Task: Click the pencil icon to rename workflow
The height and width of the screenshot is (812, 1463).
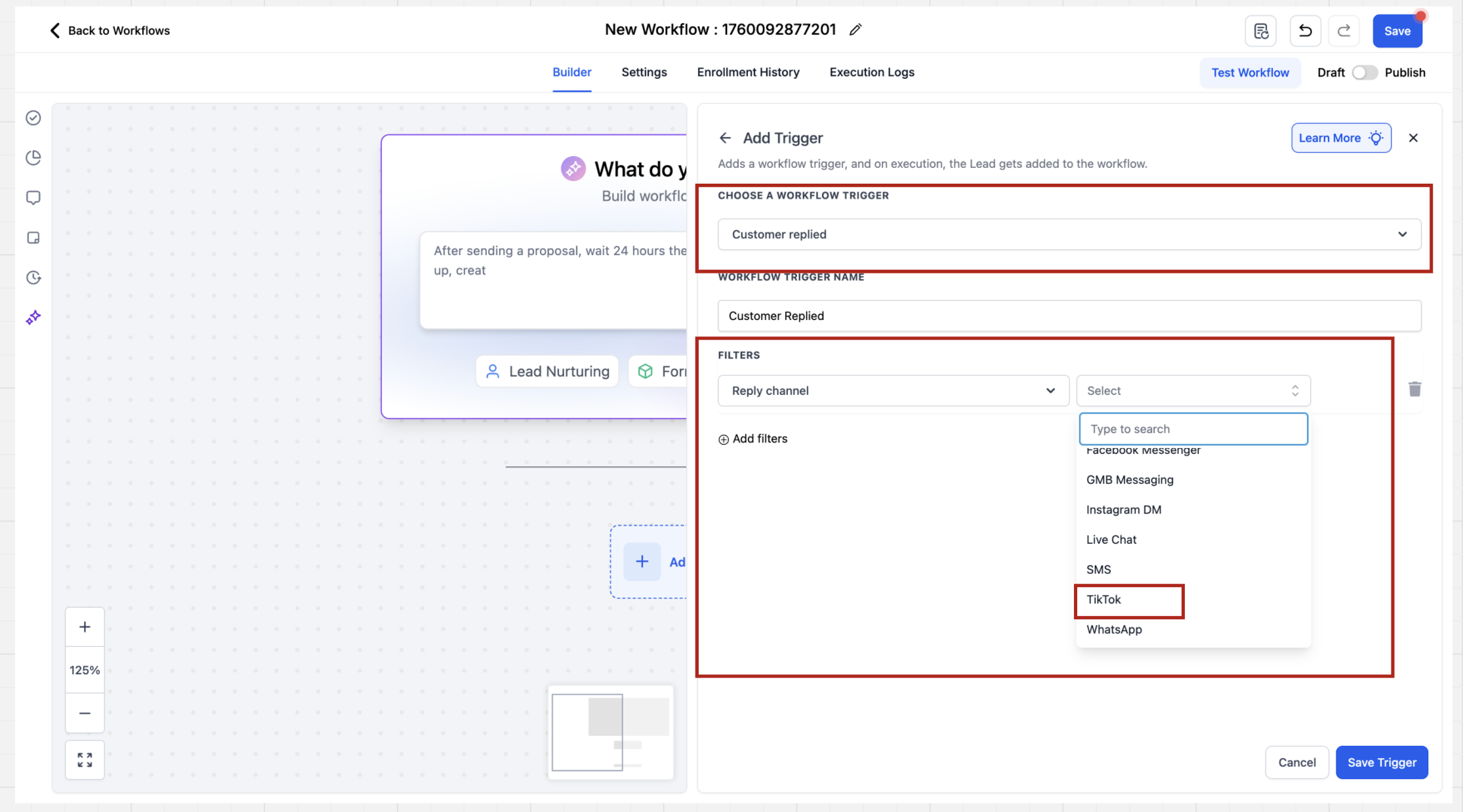Action: 855,30
